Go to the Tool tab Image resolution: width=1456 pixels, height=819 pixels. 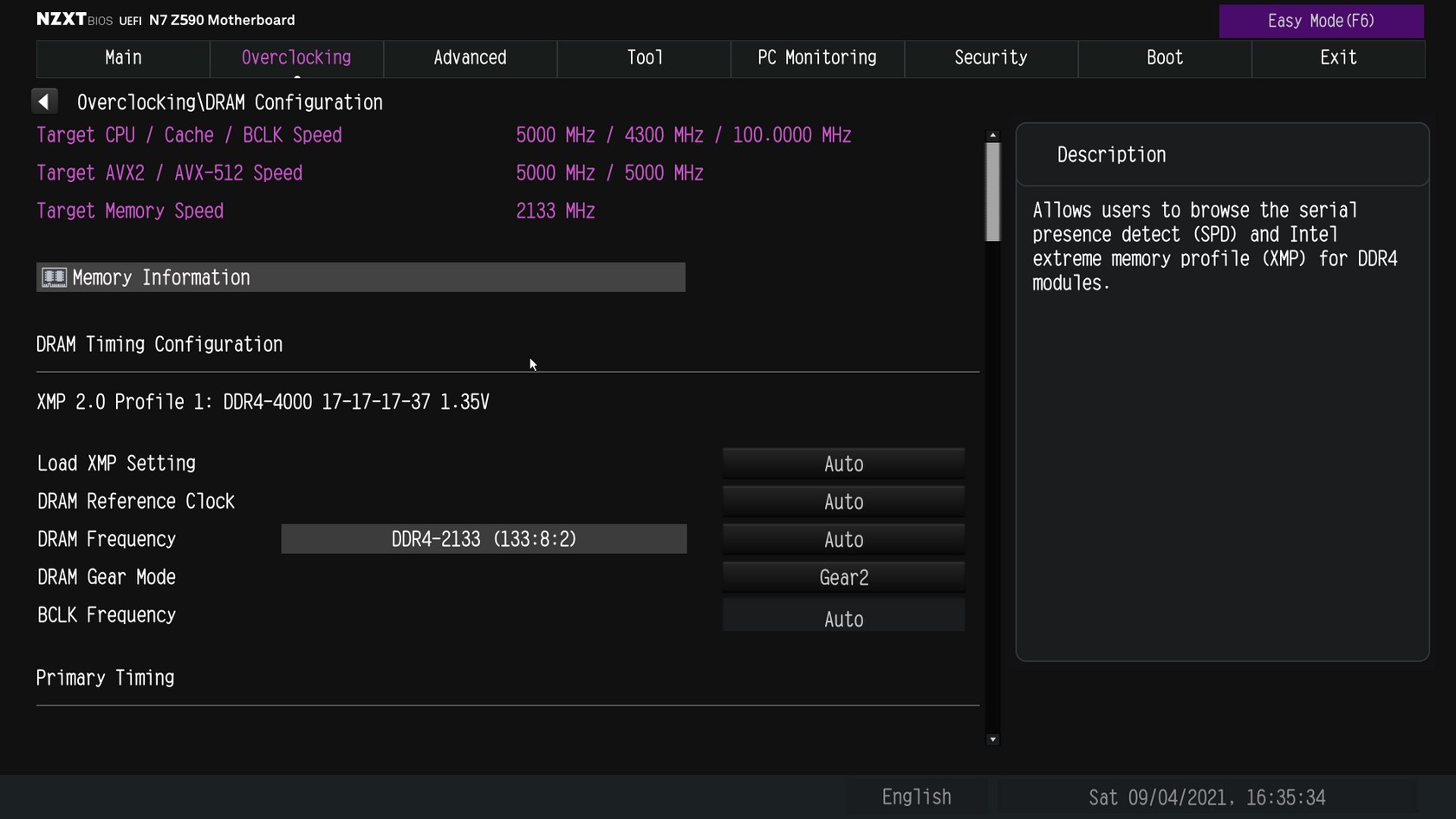tap(644, 58)
